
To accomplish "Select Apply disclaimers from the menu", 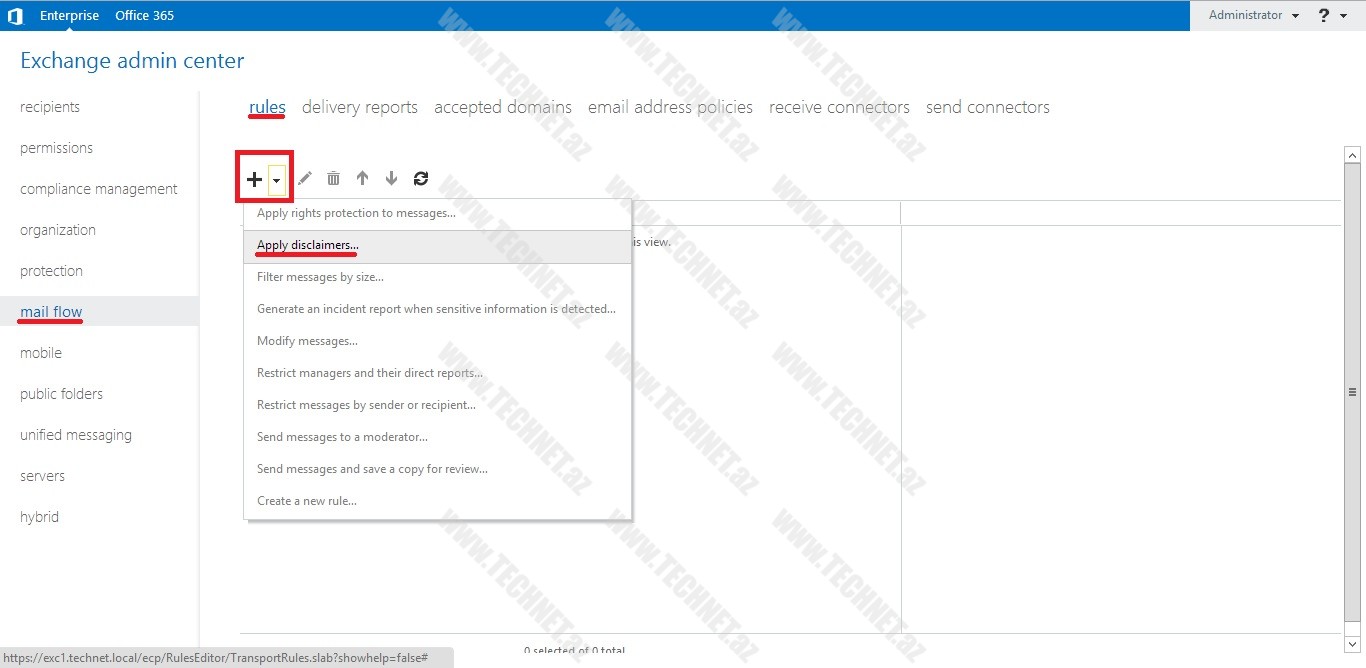I will pyautogui.click(x=307, y=245).
